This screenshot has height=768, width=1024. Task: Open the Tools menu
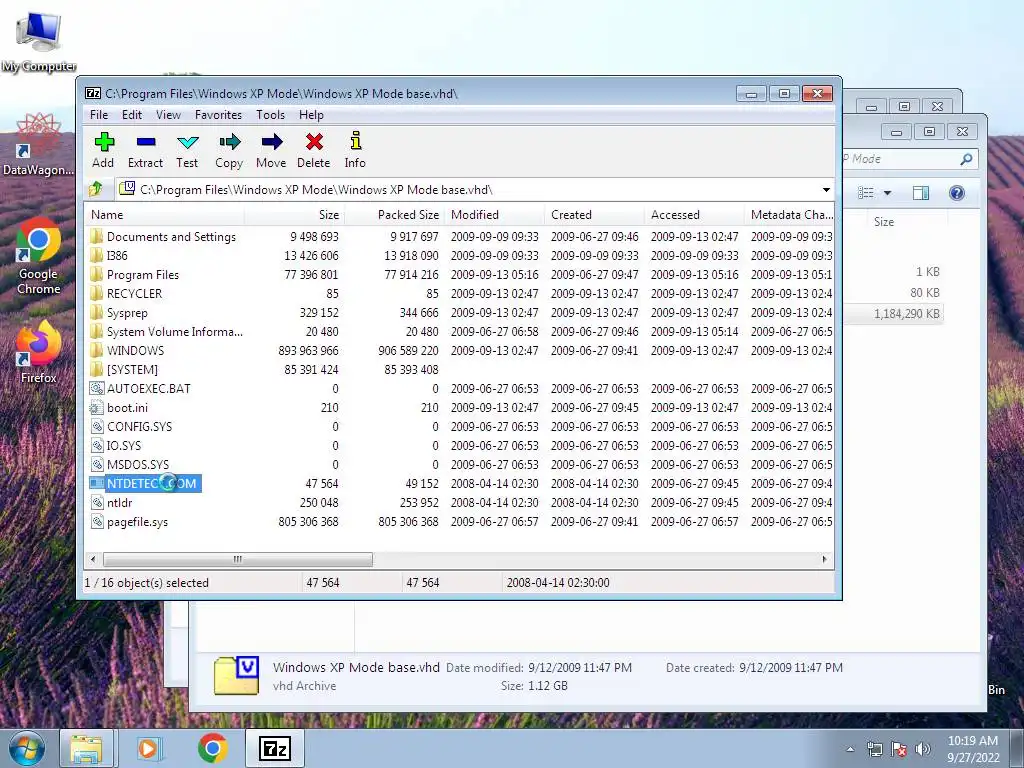coord(270,115)
